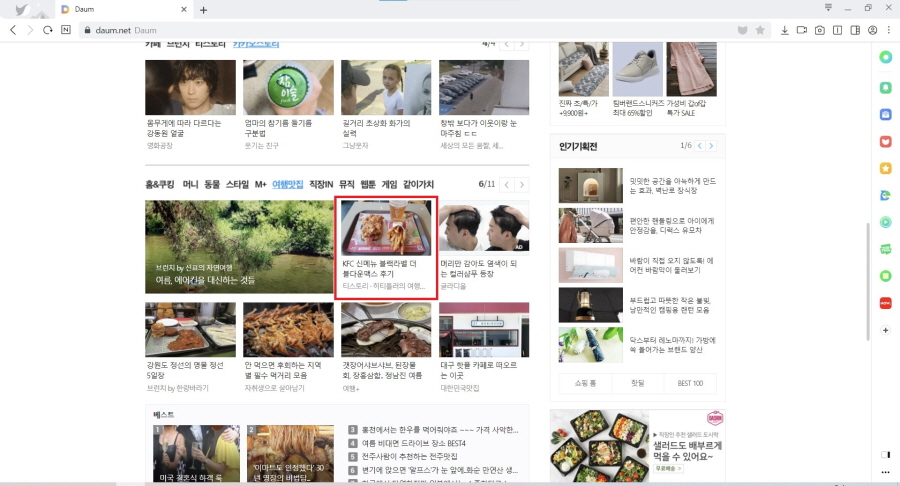Open the three-dot browser menu

[889, 30]
